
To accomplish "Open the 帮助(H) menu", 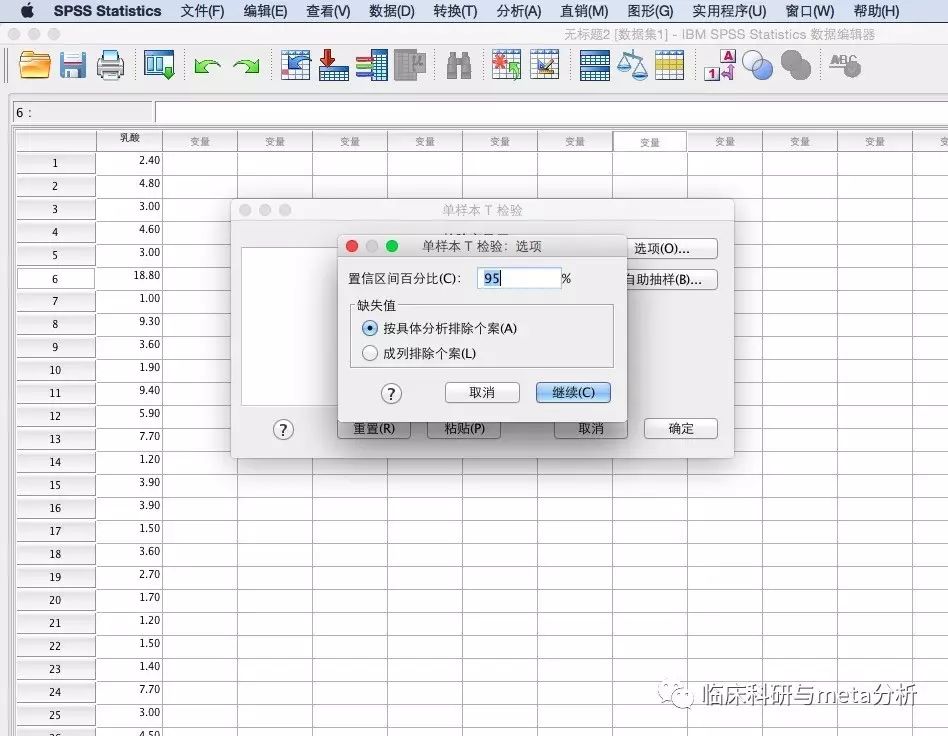I will point(876,11).
